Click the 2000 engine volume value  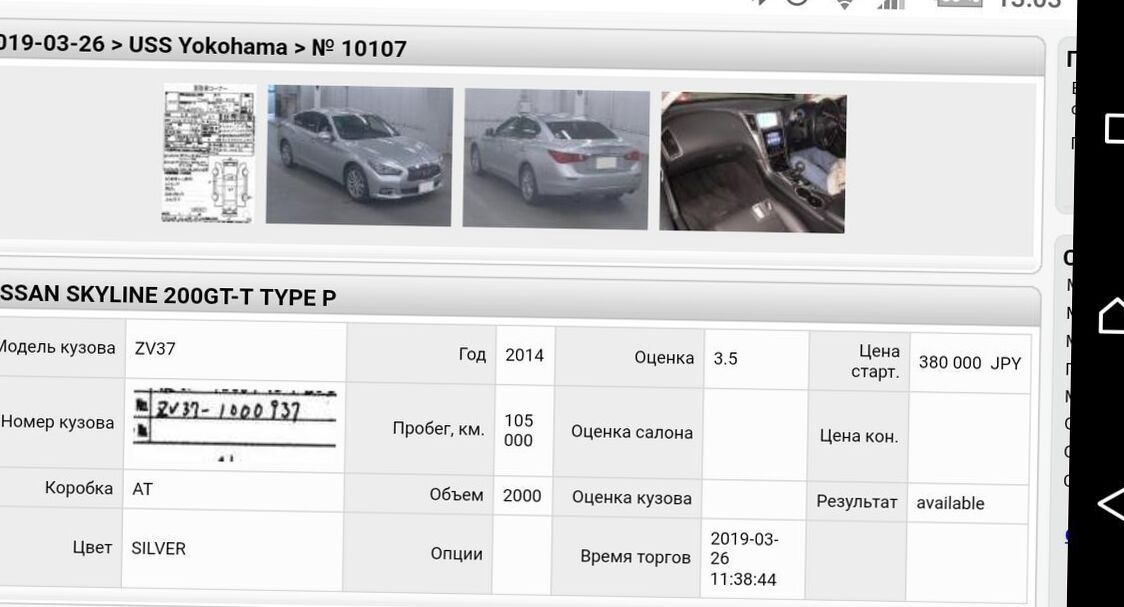pyautogui.click(x=521, y=495)
